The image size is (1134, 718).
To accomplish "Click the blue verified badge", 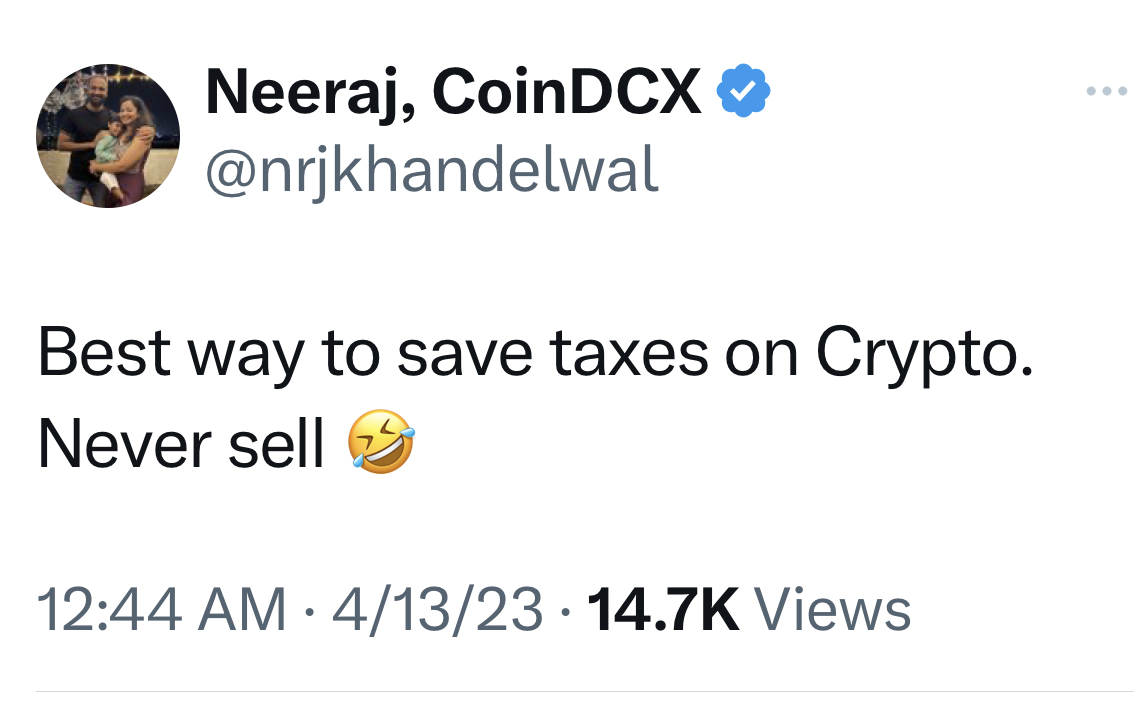I will coord(743,94).
